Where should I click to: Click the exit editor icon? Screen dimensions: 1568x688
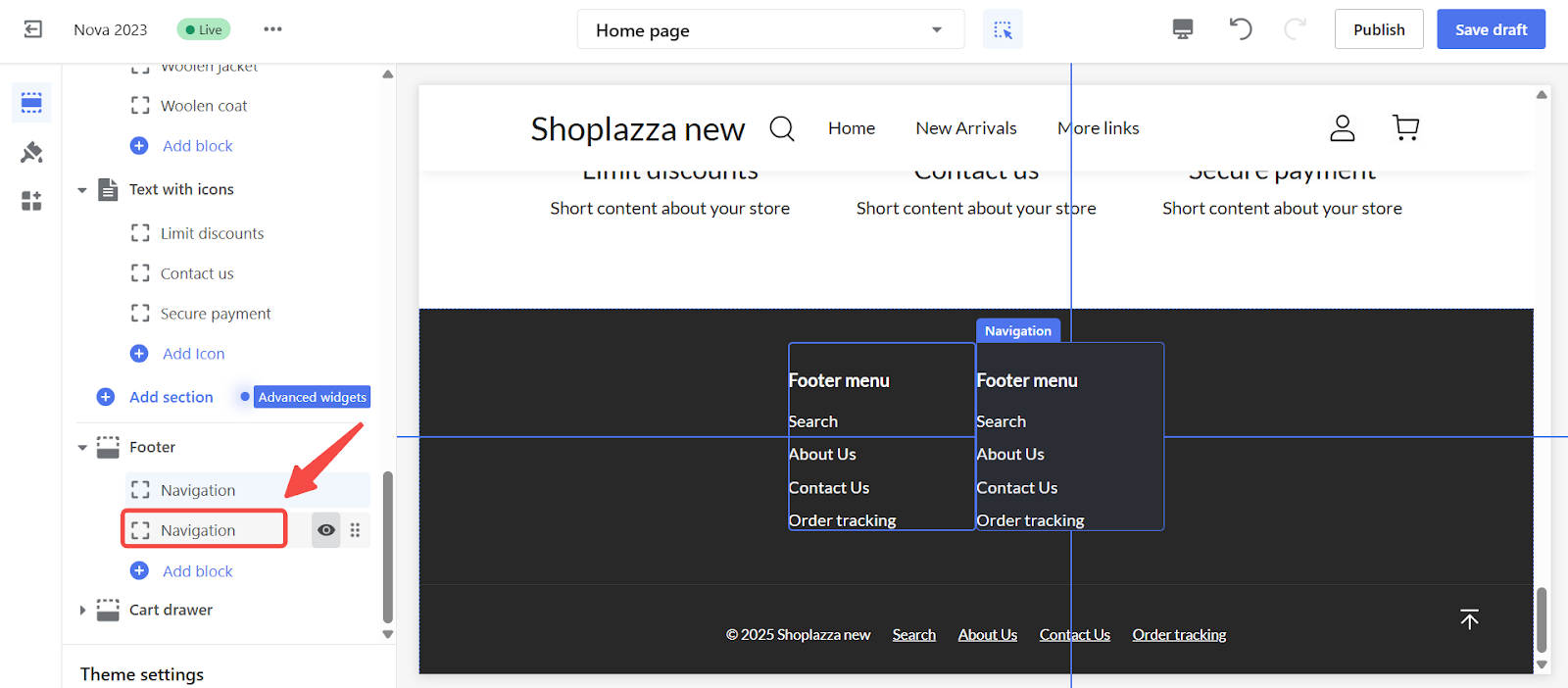click(x=32, y=29)
